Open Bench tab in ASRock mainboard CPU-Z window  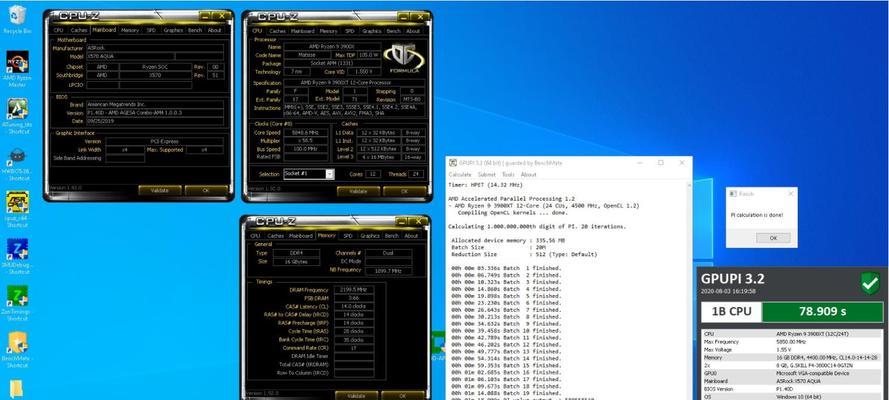tap(195, 30)
